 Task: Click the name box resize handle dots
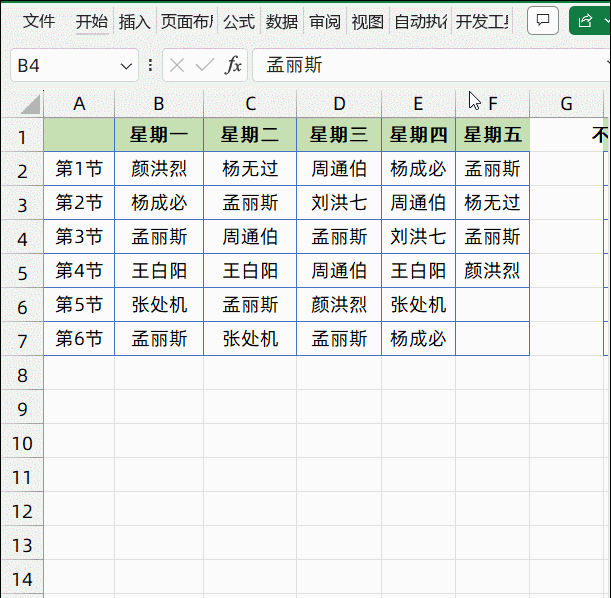pos(150,66)
